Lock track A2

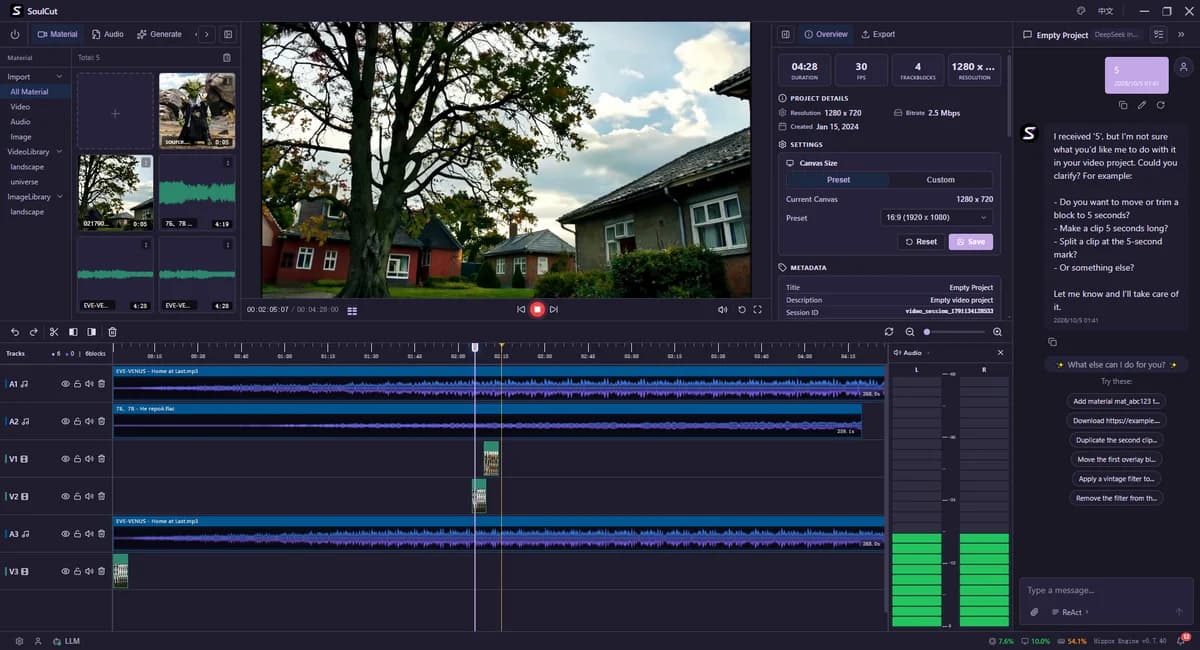click(78, 421)
